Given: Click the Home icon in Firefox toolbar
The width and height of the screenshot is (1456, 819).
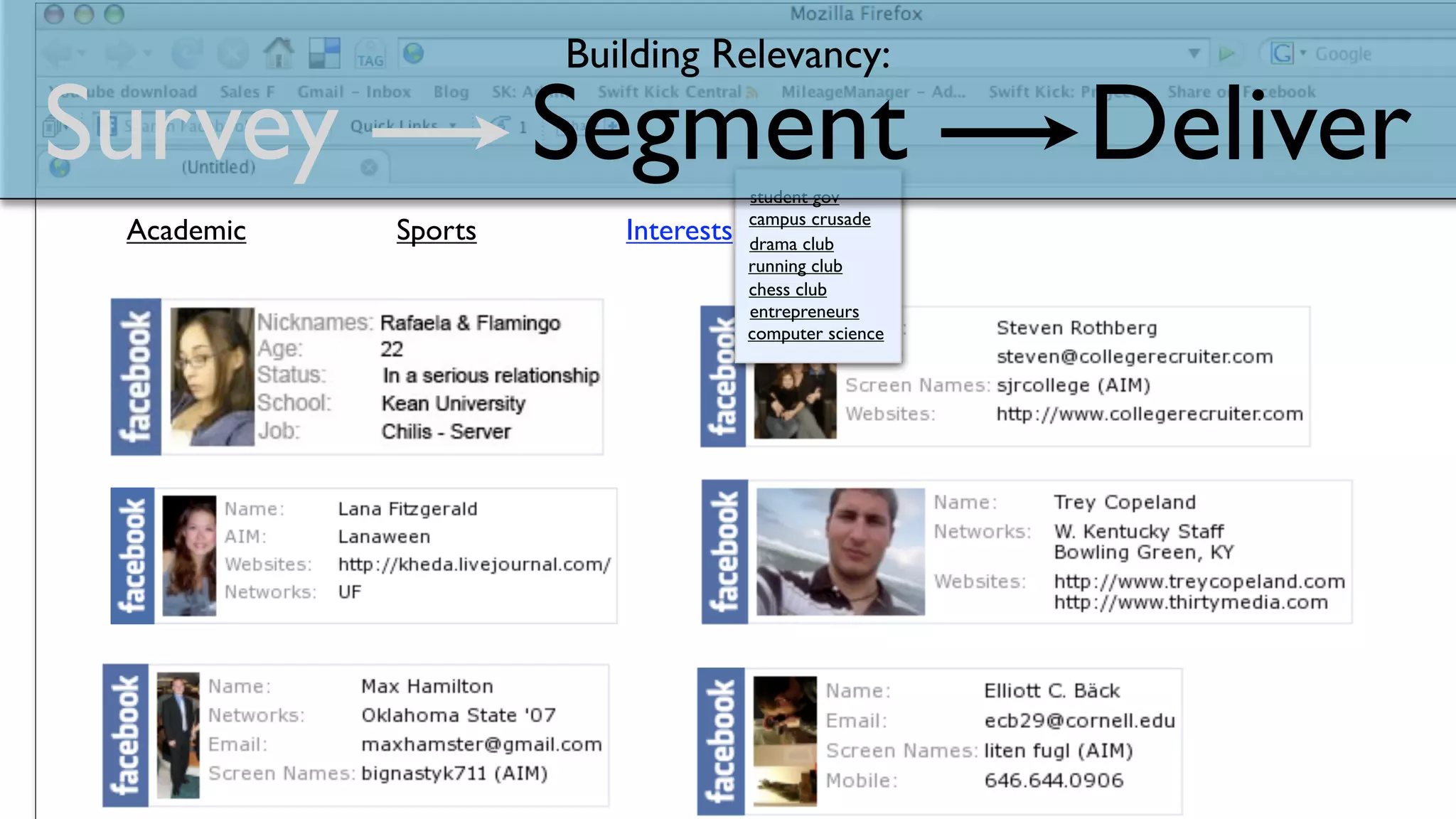Looking at the screenshot, I should point(279,53).
